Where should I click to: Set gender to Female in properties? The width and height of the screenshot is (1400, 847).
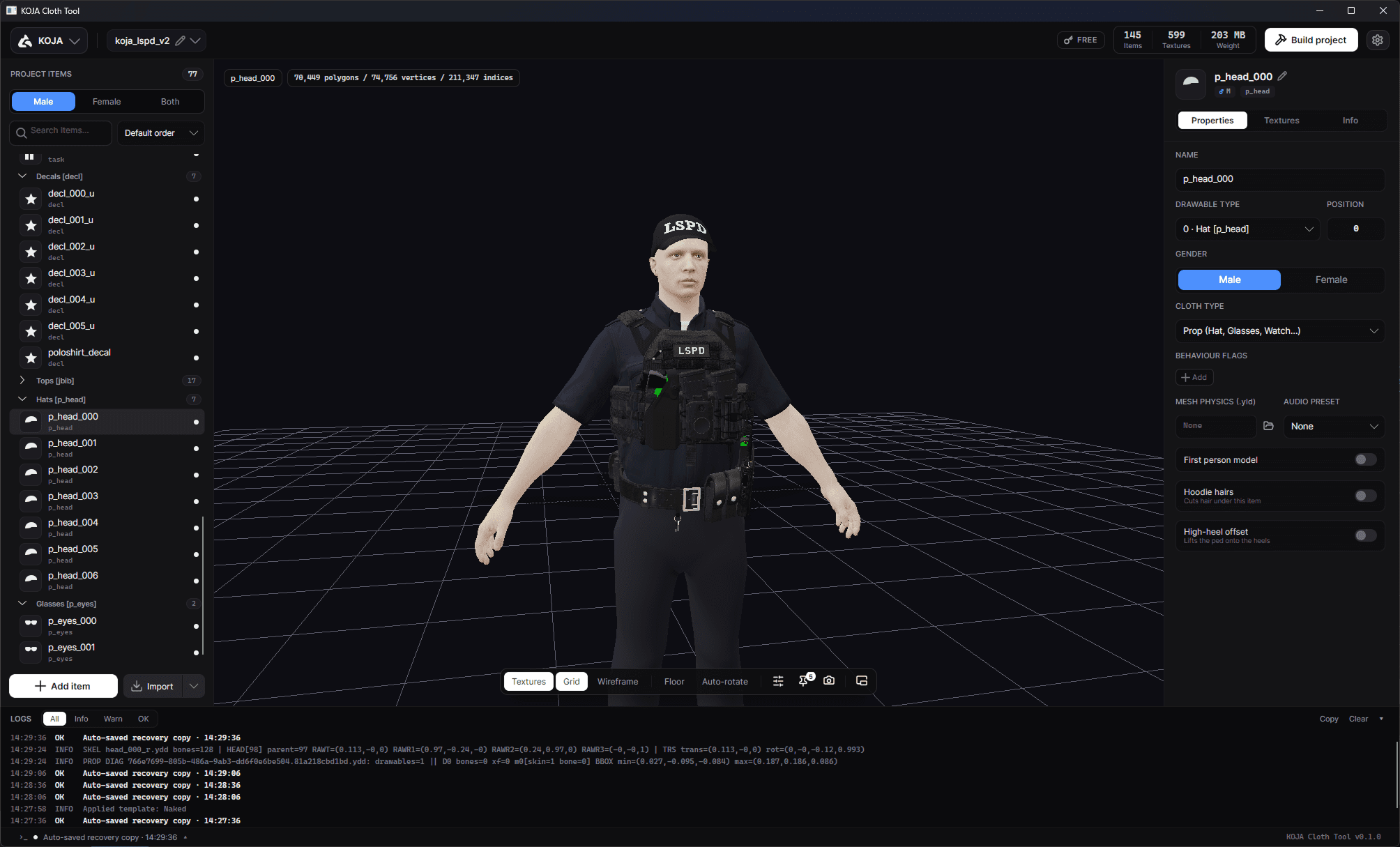[1331, 280]
